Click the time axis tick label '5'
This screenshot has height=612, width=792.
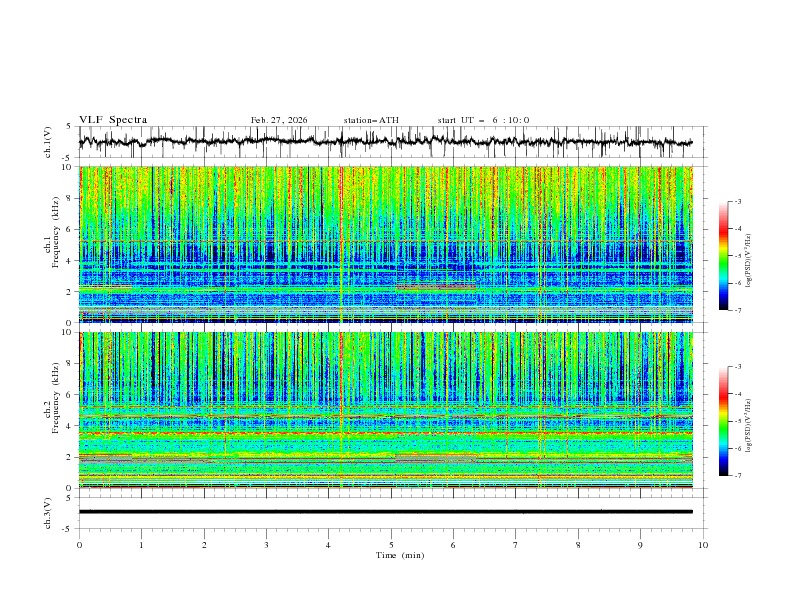(x=391, y=545)
